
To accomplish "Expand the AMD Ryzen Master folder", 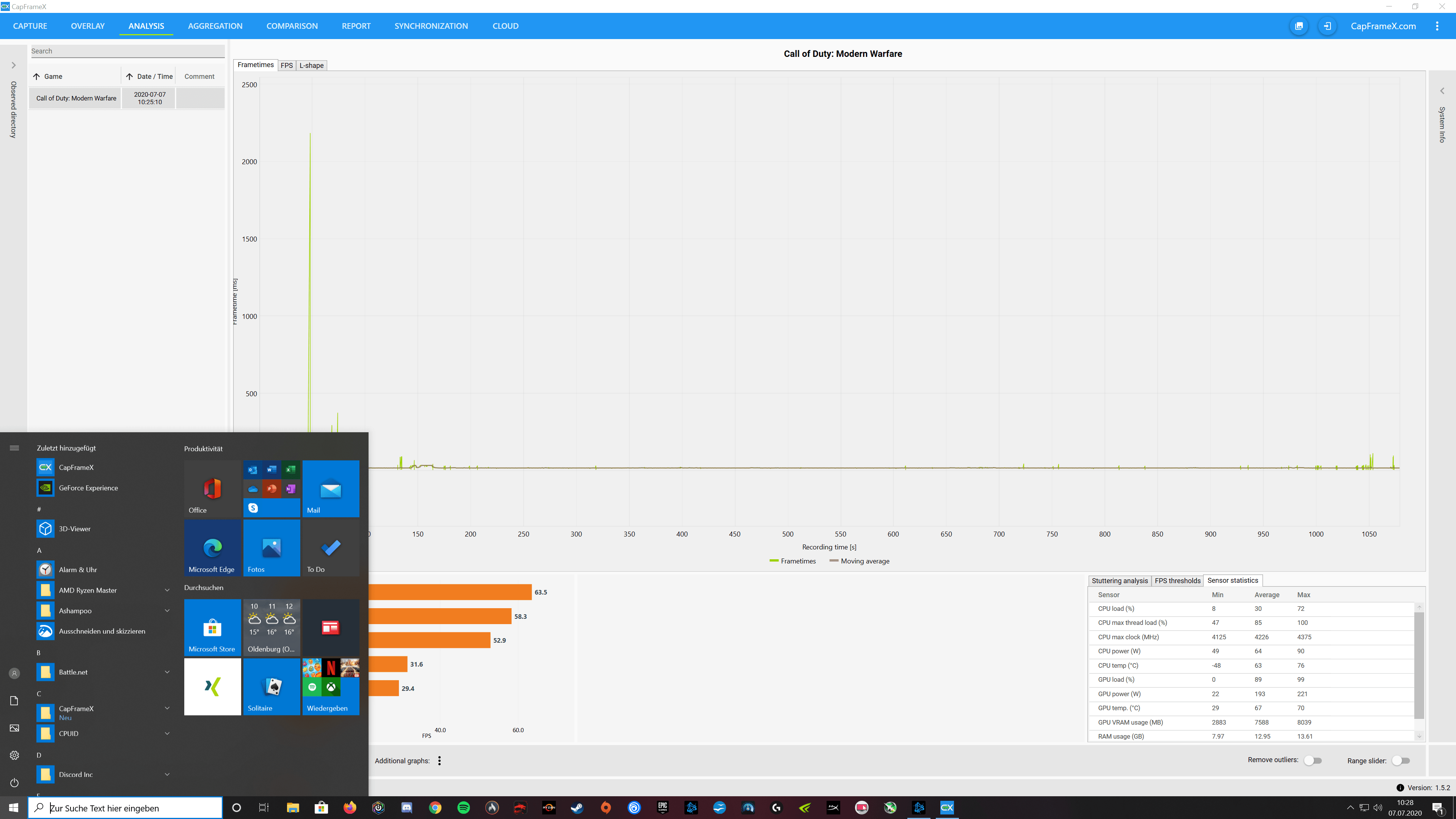I will 167,590.
